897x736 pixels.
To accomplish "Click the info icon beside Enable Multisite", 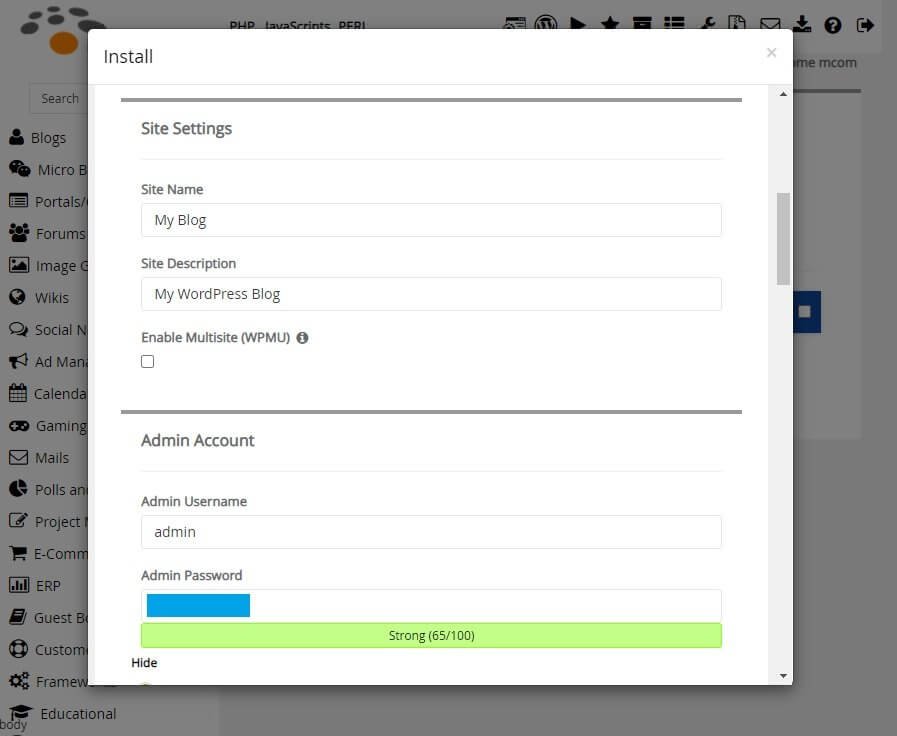I will [302, 338].
